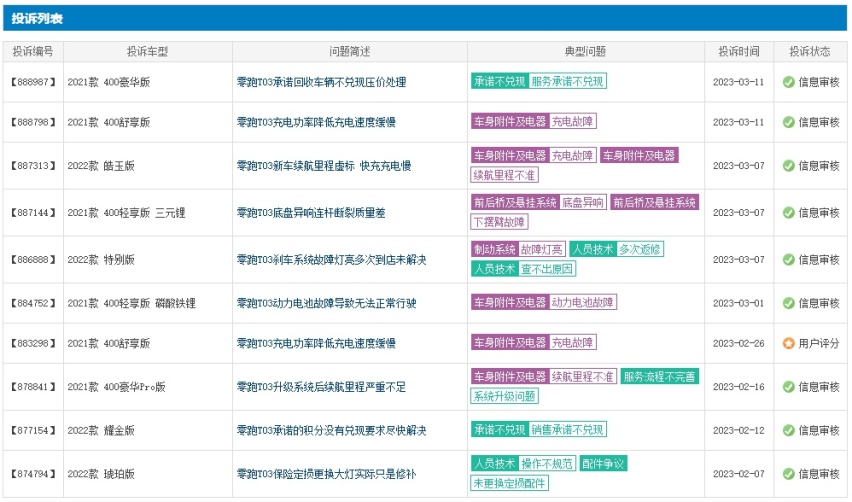Open complaint 零跑T03刹车系统故障灯亮多次到店未解决
852x502 pixels.
tap(331, 260)
